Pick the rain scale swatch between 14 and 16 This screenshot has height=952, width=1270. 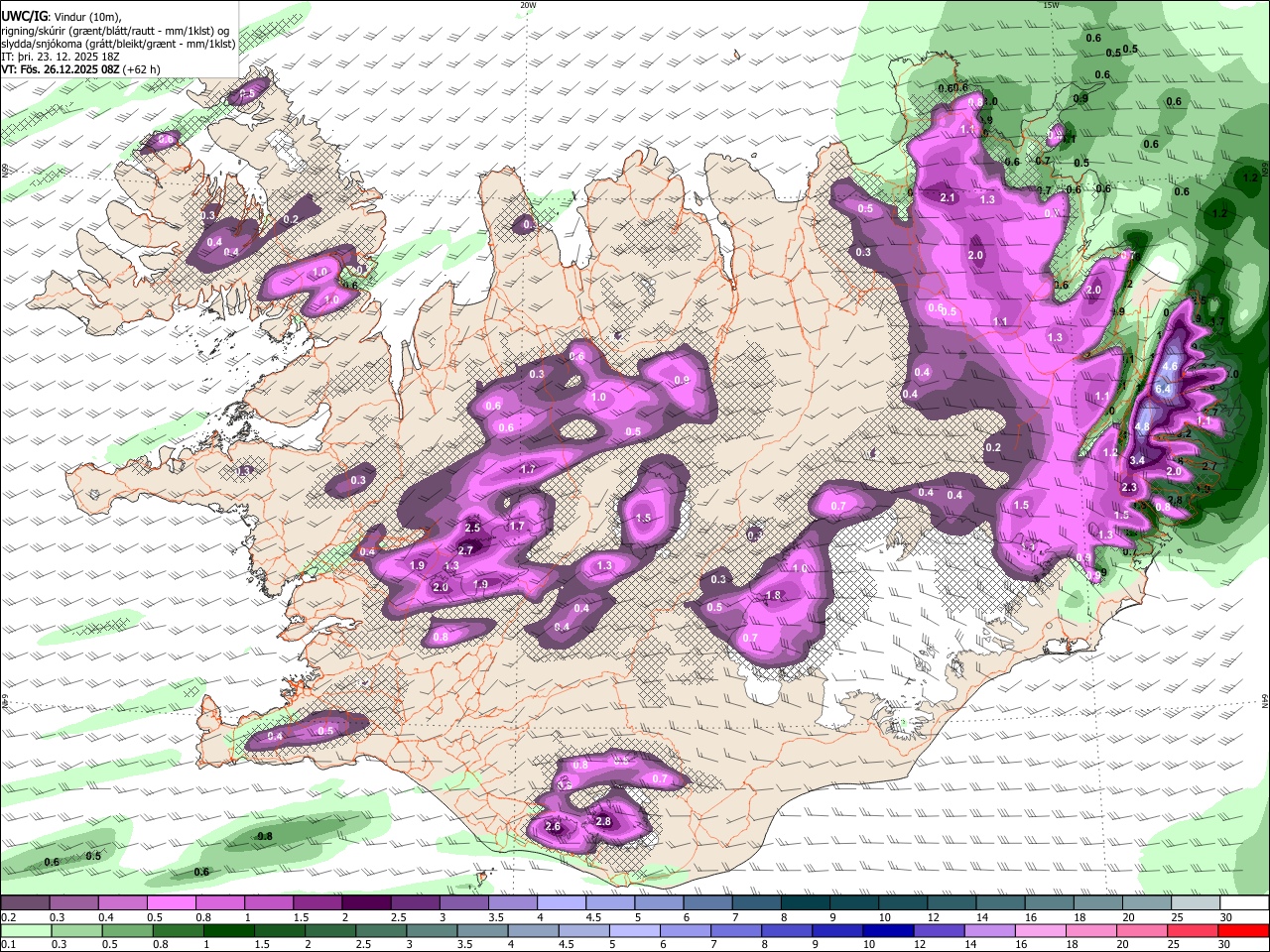click(x=990, y=931)
